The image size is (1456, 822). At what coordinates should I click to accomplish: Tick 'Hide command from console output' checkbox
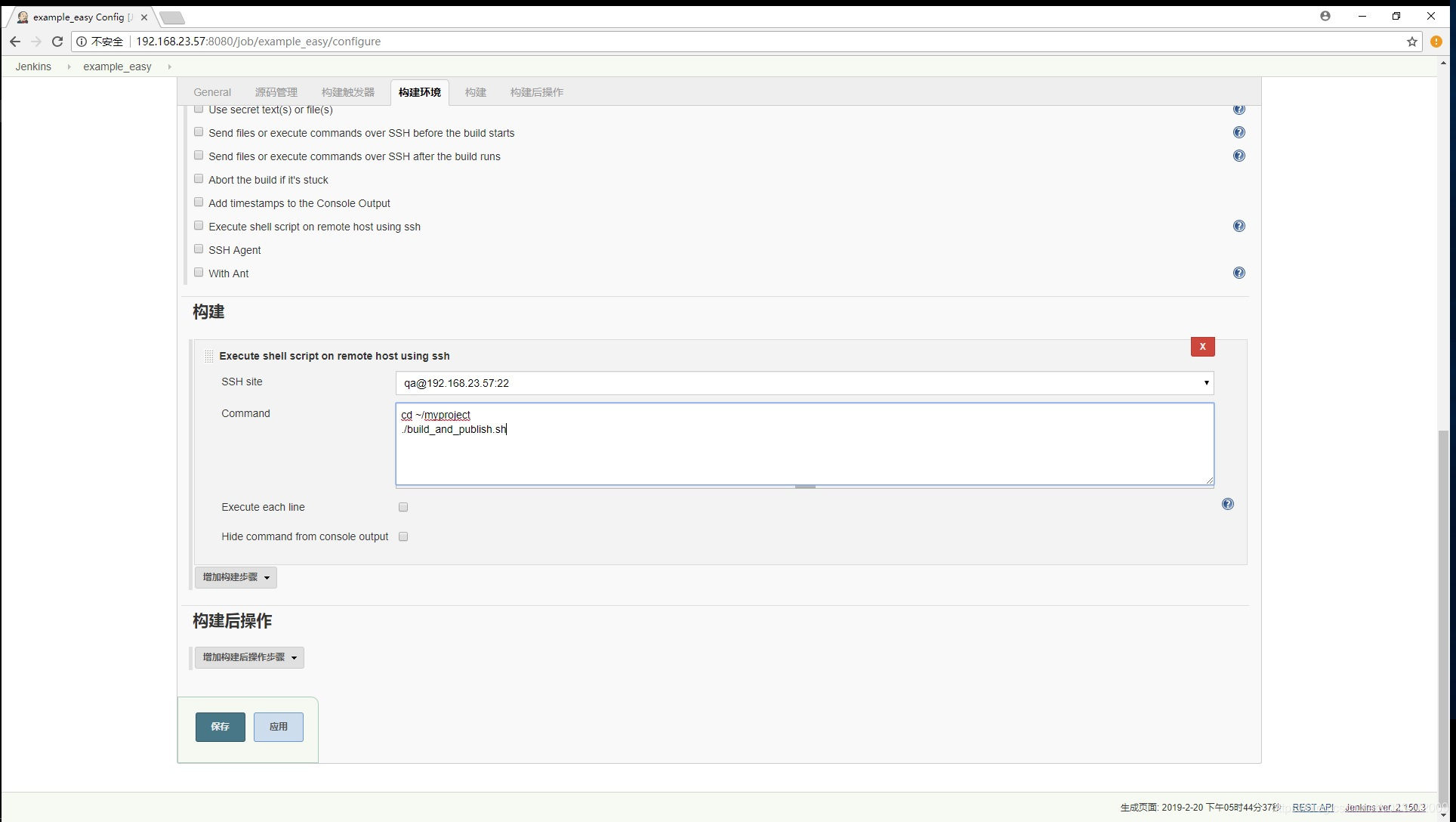coord(403,536)
